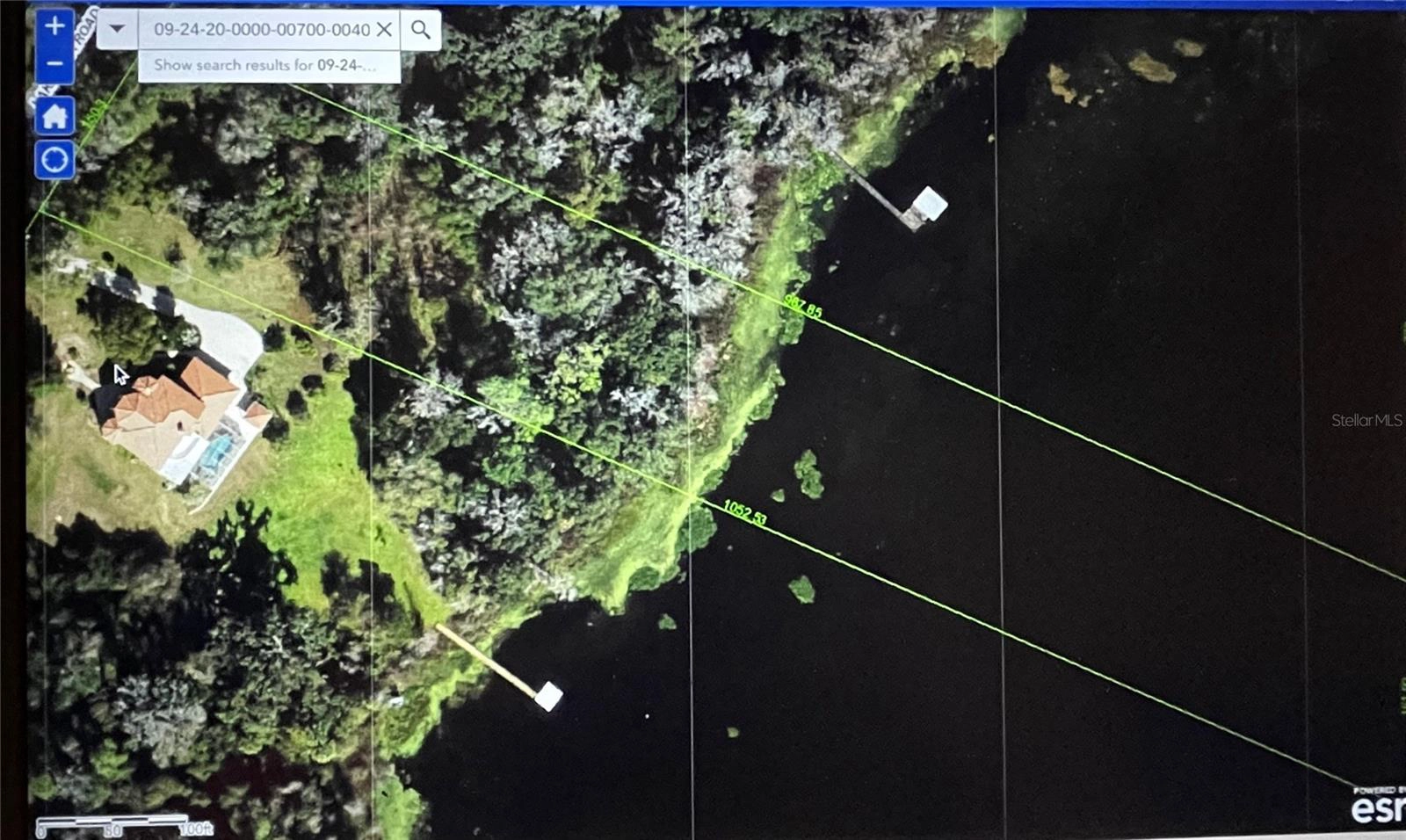Open the Esri logo link
This screenshot has width=1406, height=840.
point(1377,807)
